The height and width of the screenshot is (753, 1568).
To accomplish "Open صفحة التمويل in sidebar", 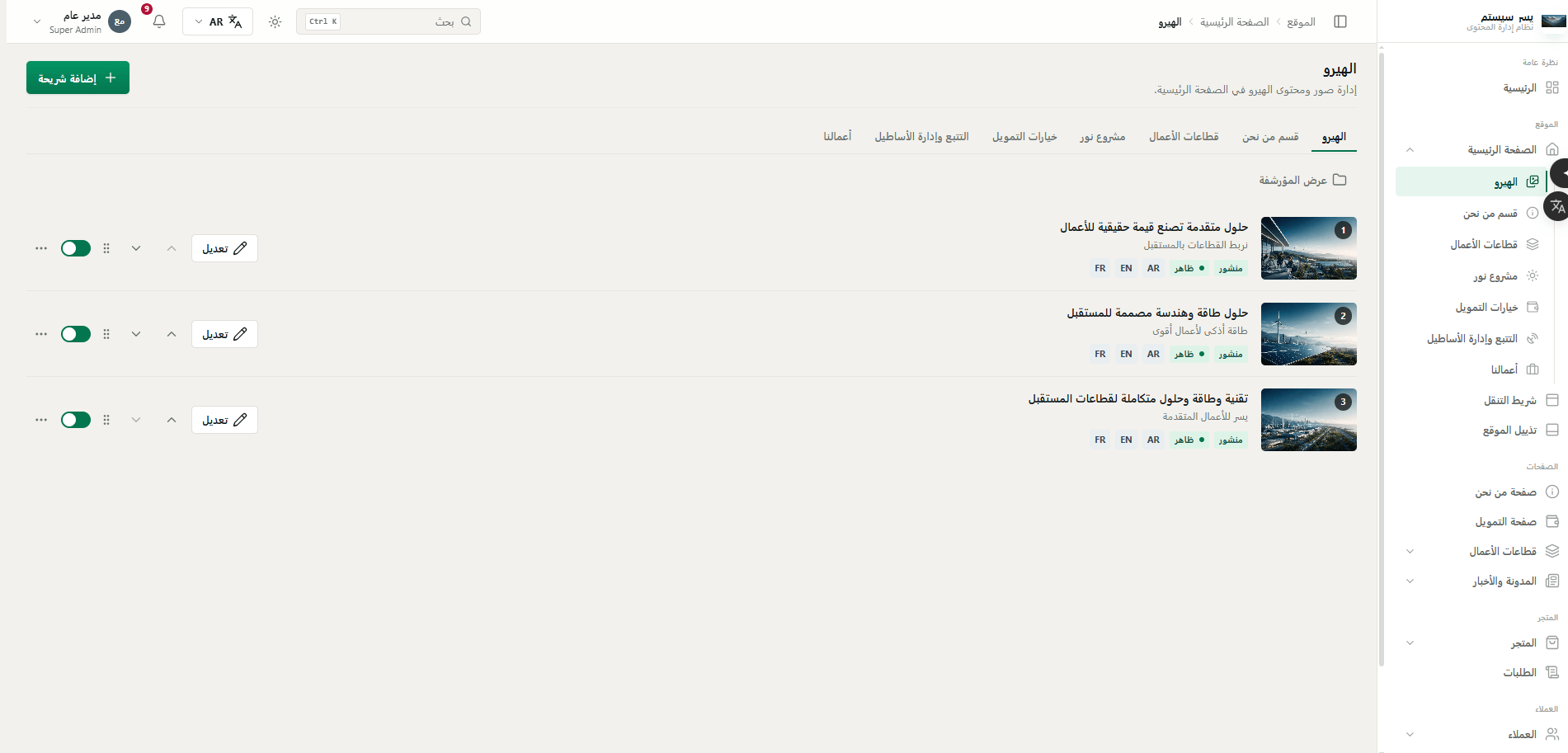I will 1516,521.
